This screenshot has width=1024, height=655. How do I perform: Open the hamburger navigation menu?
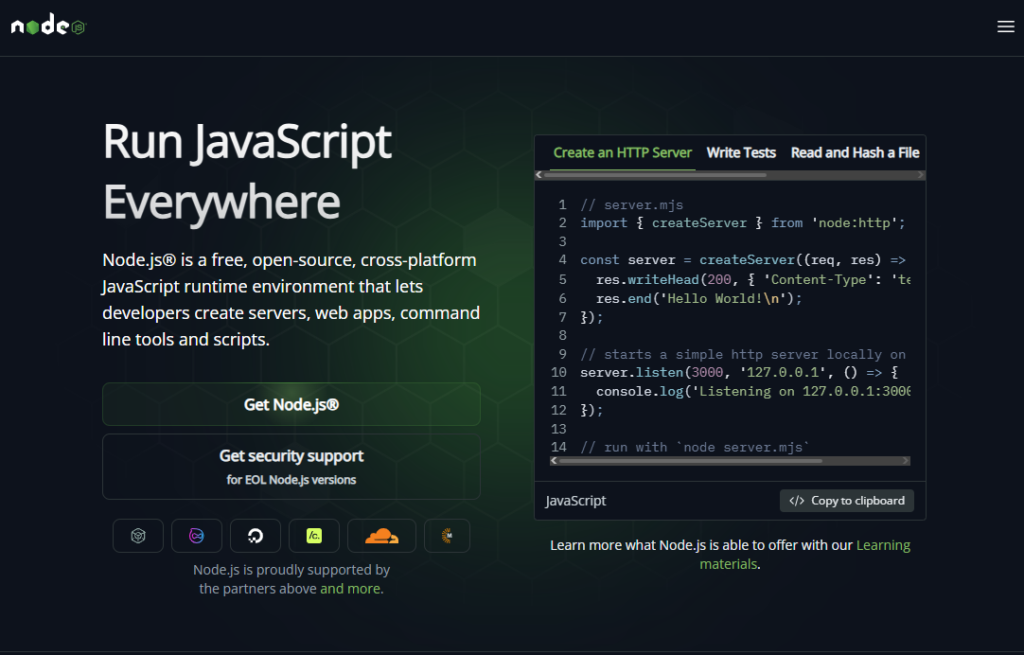point(1005,26)
